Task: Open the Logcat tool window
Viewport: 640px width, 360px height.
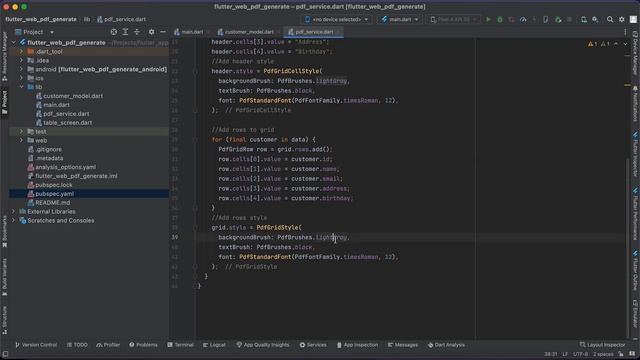Action: pos(214,345)
